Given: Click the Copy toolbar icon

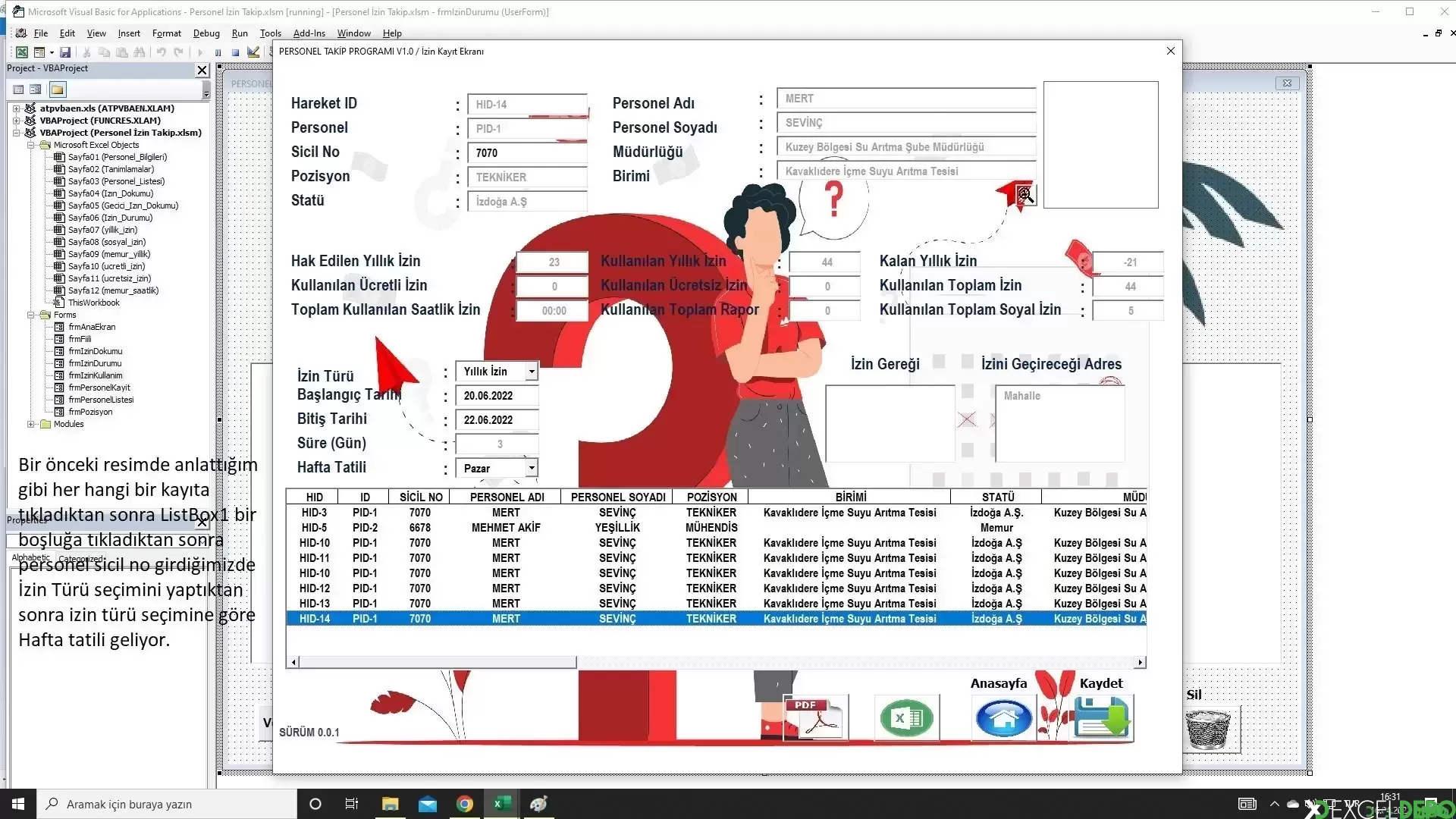Looking at the screenshot, I should tap(104, 52).
